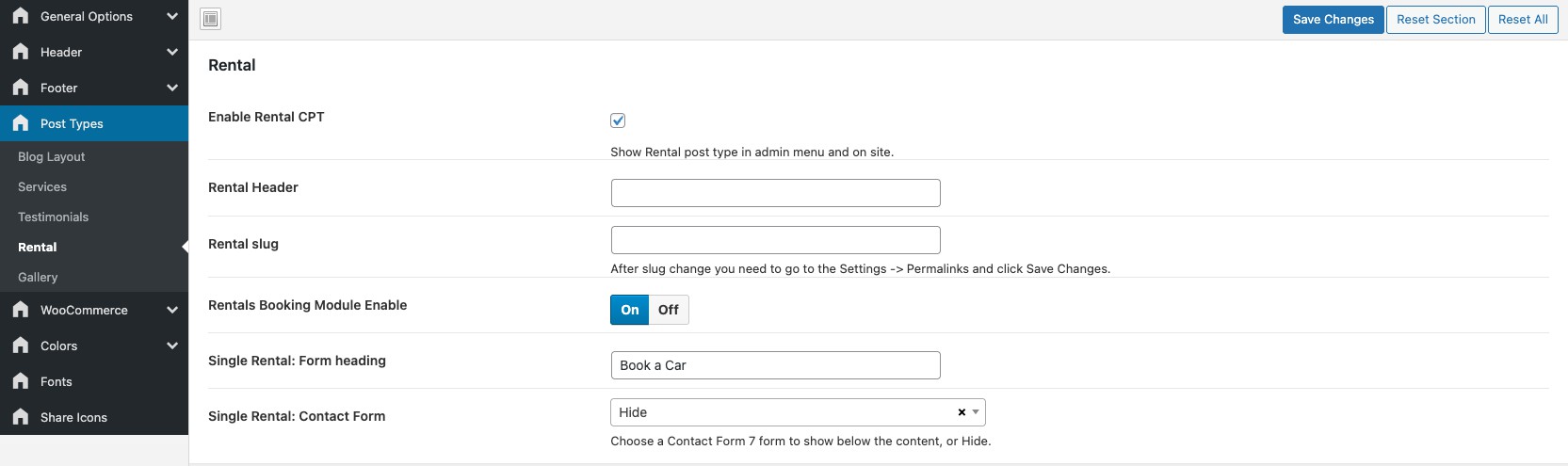Click the home icon beside WooCommerce
Viewport: 1568px width, 466px height.
(x=21, y=310)
